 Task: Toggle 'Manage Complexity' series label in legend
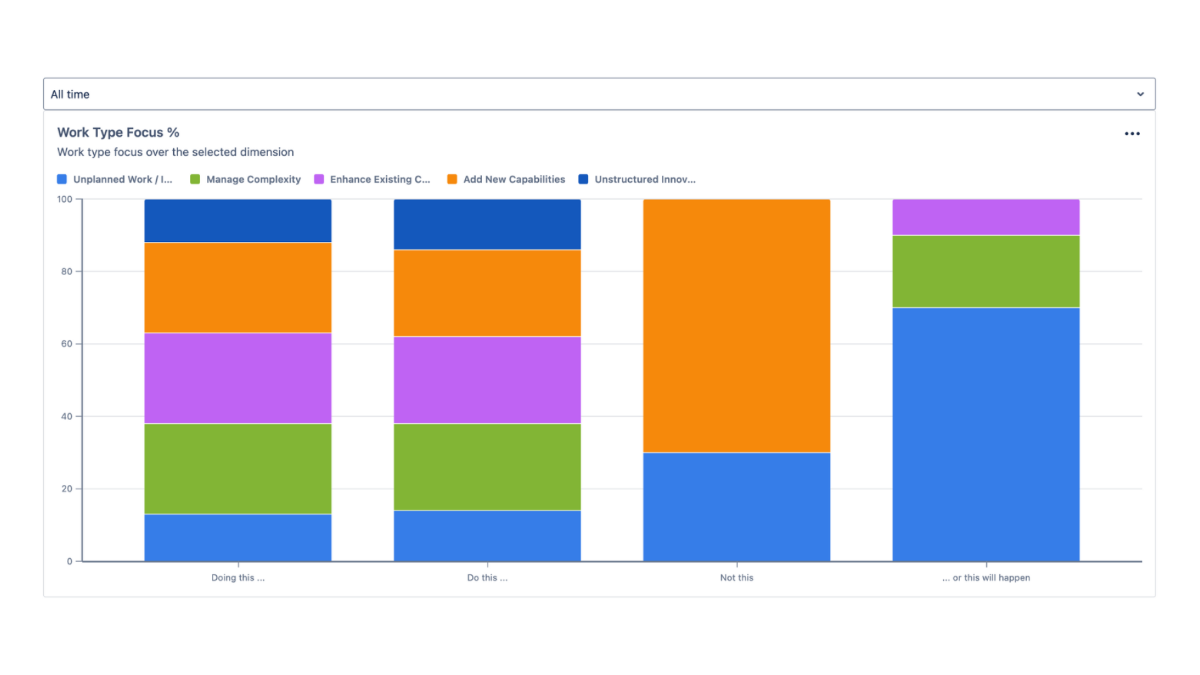(x=253, y=180)
